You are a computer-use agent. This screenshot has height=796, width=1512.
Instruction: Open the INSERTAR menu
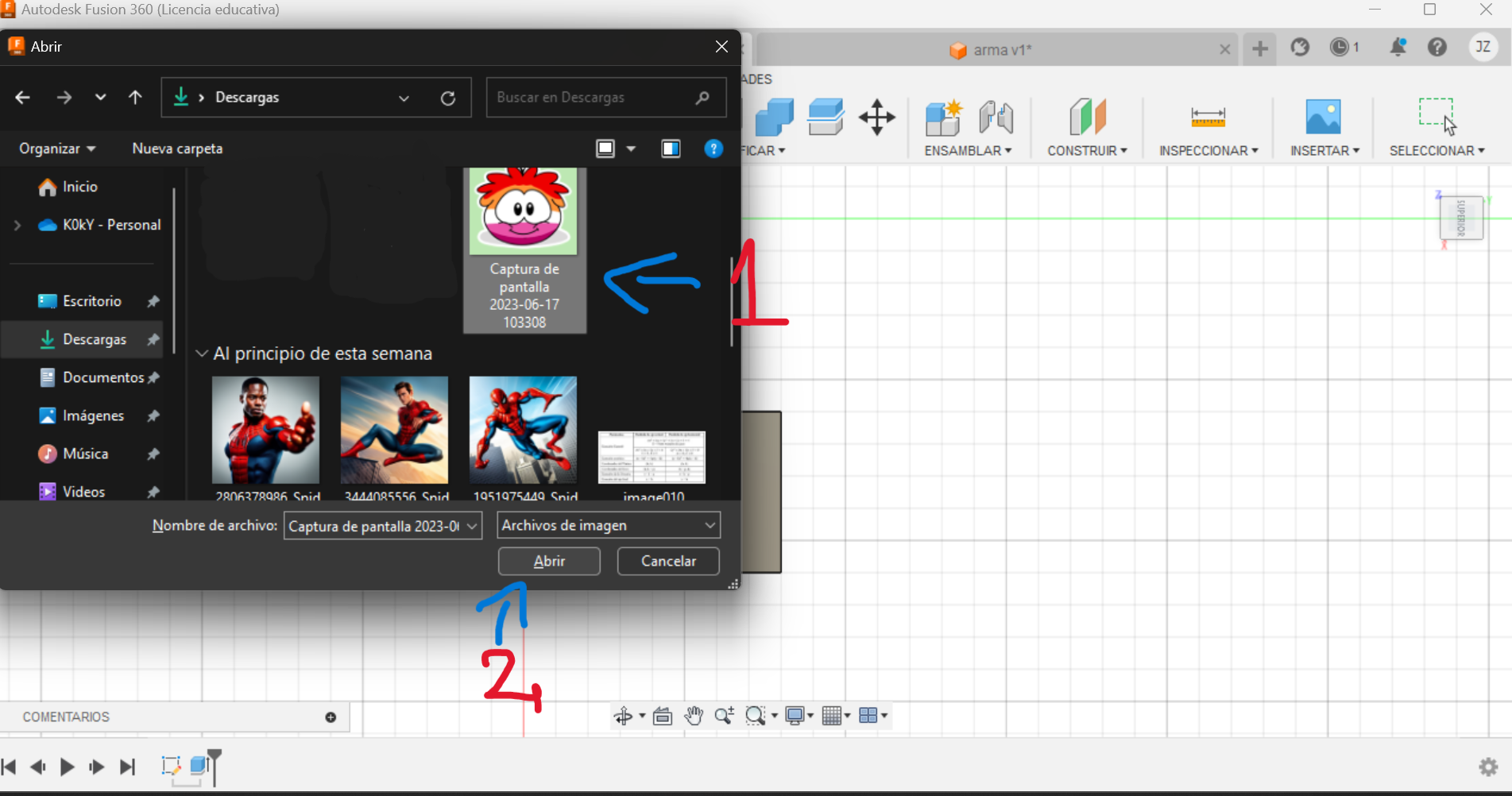(x=1324, y=151)
